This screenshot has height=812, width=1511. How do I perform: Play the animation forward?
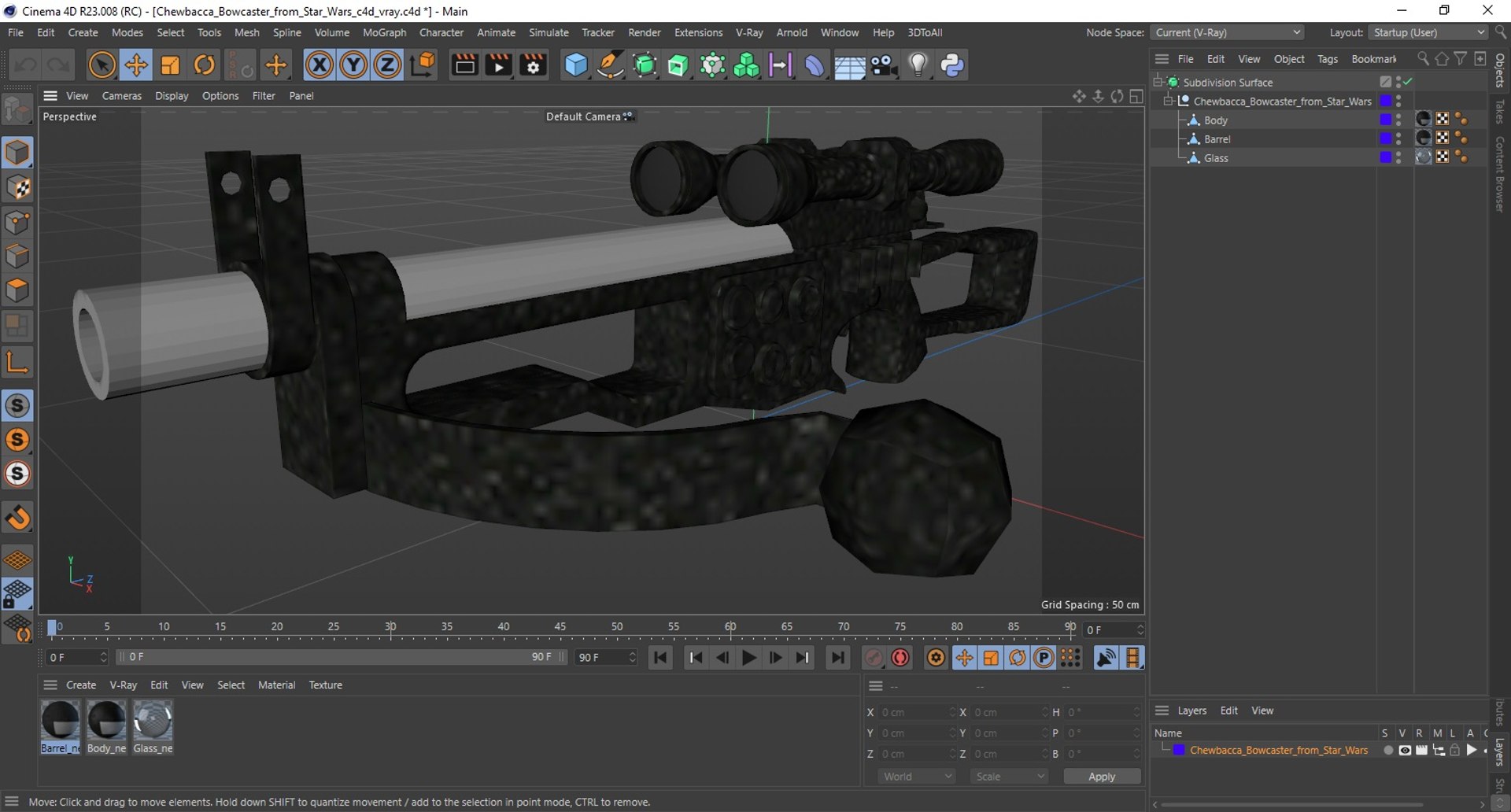coord(748,658)
